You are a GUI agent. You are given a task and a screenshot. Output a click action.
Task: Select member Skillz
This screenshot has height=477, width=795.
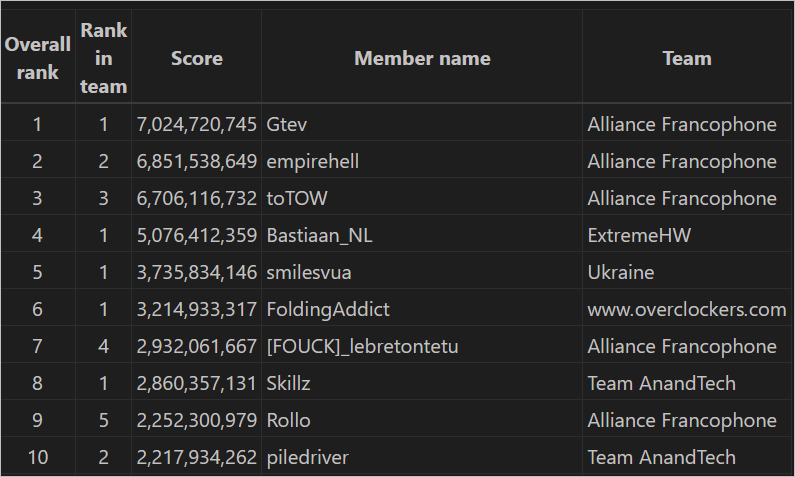[292, 384]
